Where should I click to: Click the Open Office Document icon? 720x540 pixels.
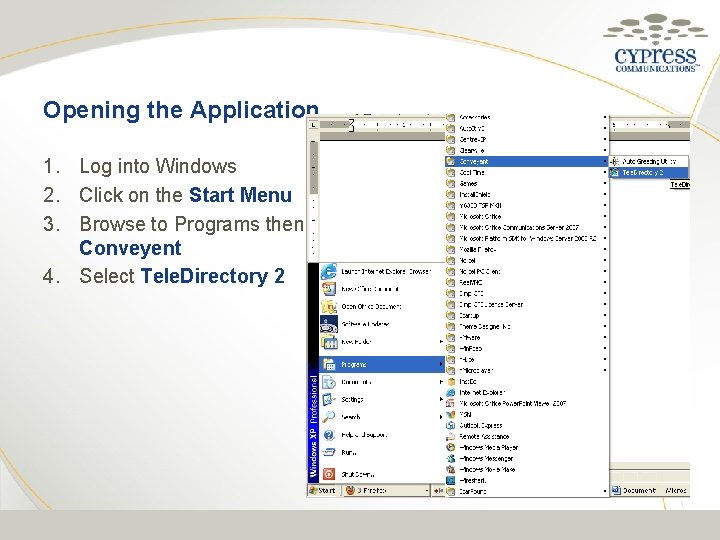pos(329,306)
